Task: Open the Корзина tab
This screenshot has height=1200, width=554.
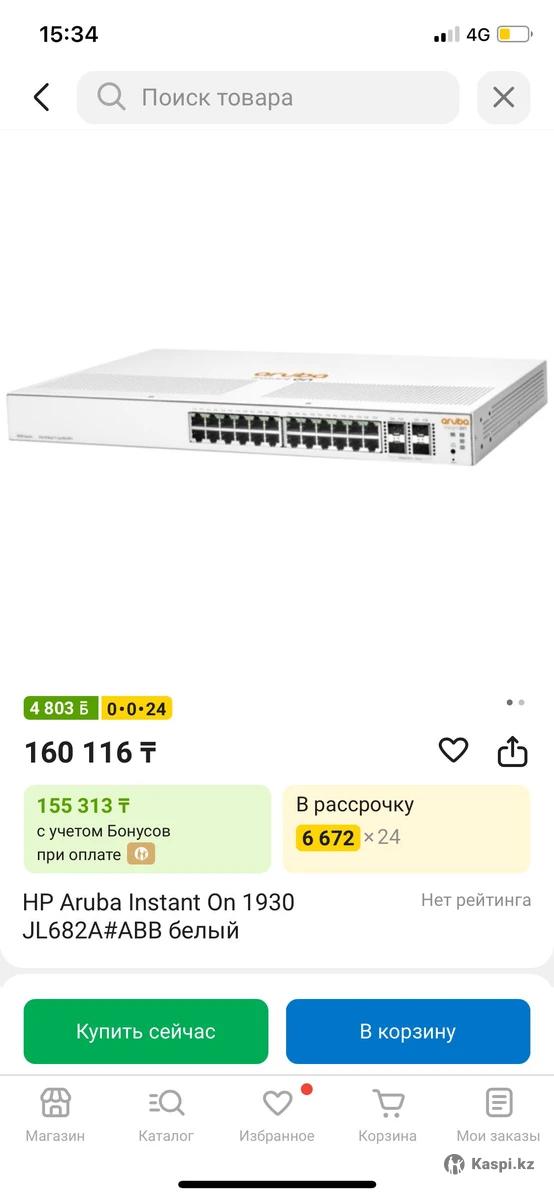Action: (x=388, y=1116)
